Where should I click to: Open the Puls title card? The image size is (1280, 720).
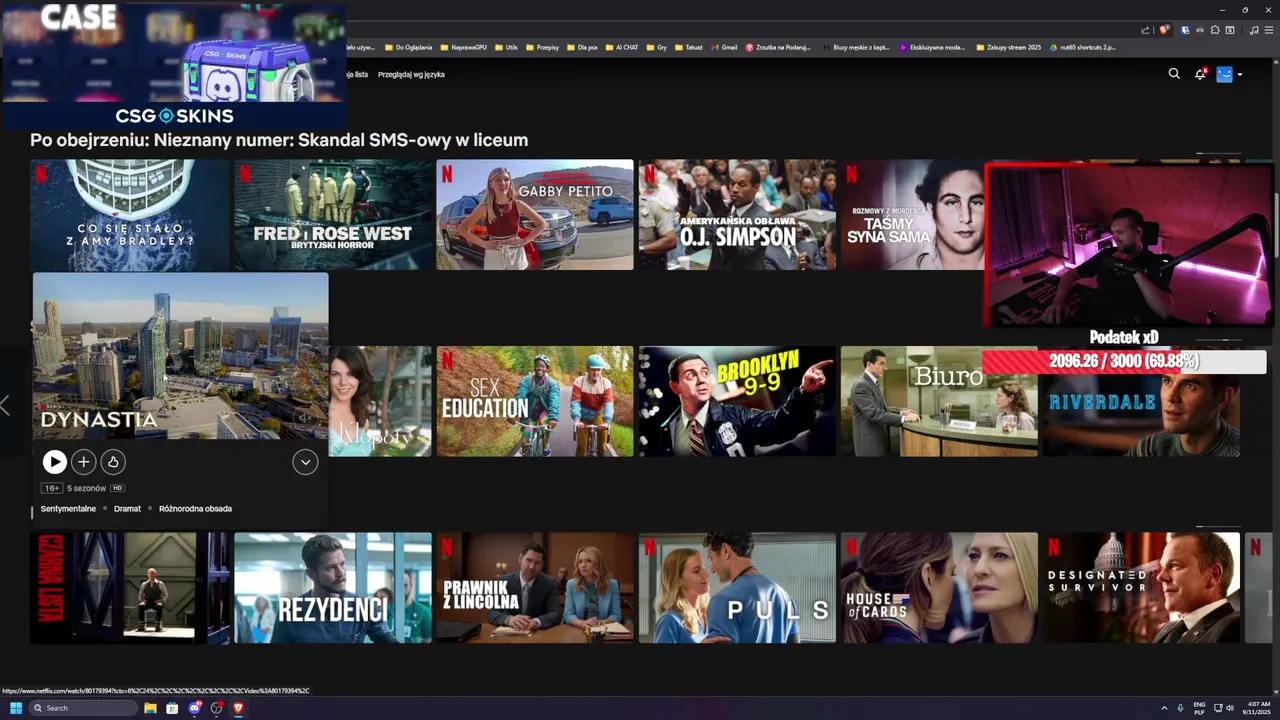pos(737,588)
